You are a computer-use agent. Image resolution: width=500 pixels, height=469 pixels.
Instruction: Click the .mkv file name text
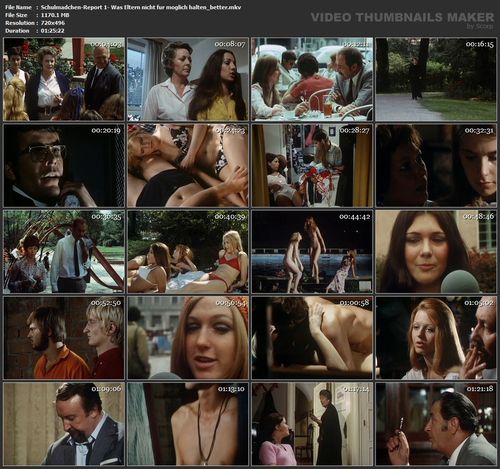(x=141, y=7)
